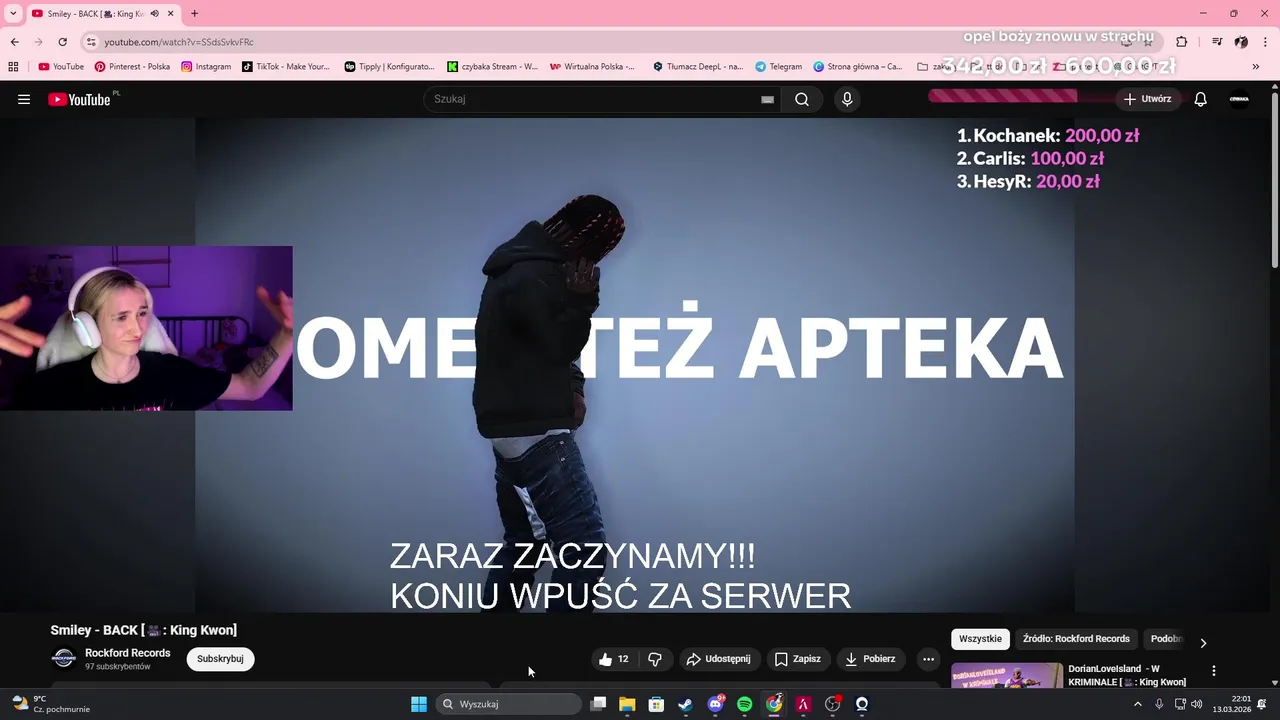The height and width of the screenshot is (720, 1280).
Task: Click the main video player area
Action: click(x=635, y=365)
